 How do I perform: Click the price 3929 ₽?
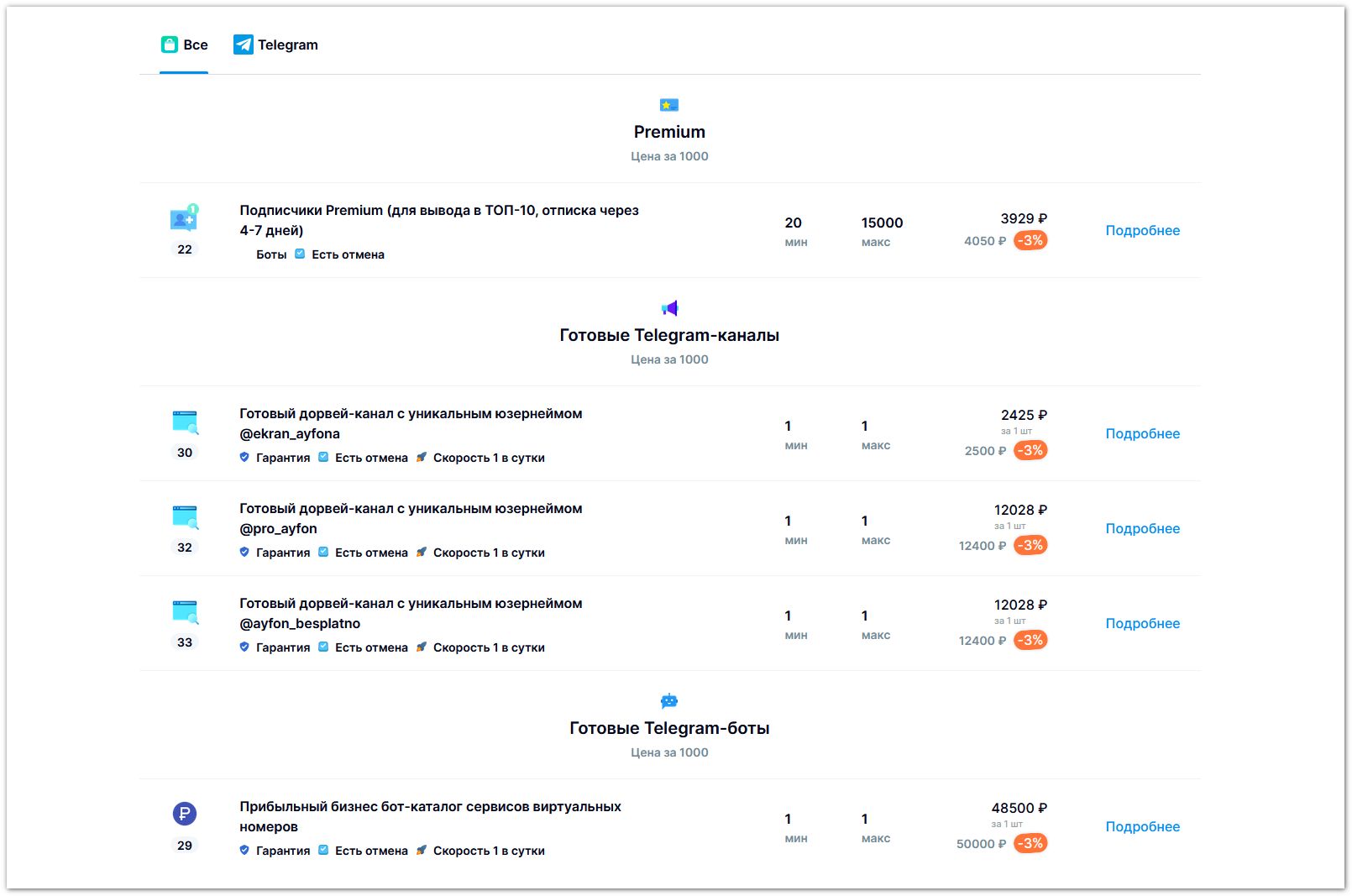[1024, 219]
